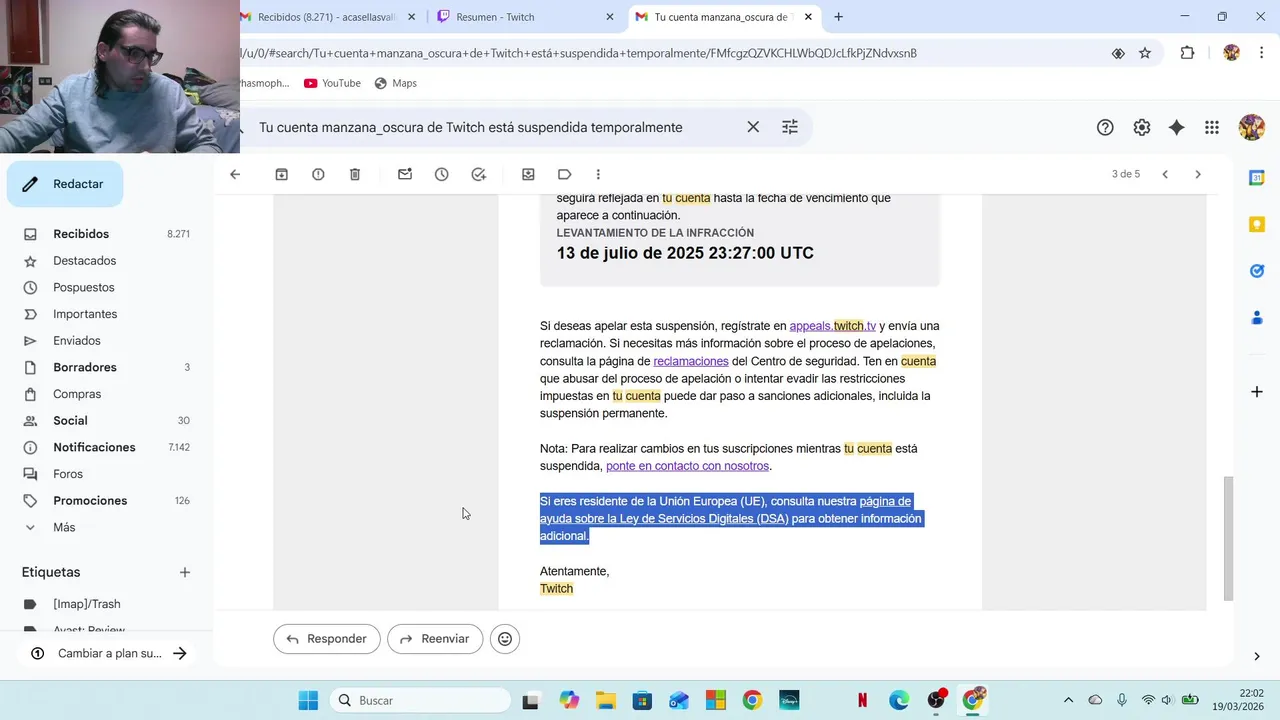Bookmark this page with the star icon
1280x720 pixels.
(1145, 53)
